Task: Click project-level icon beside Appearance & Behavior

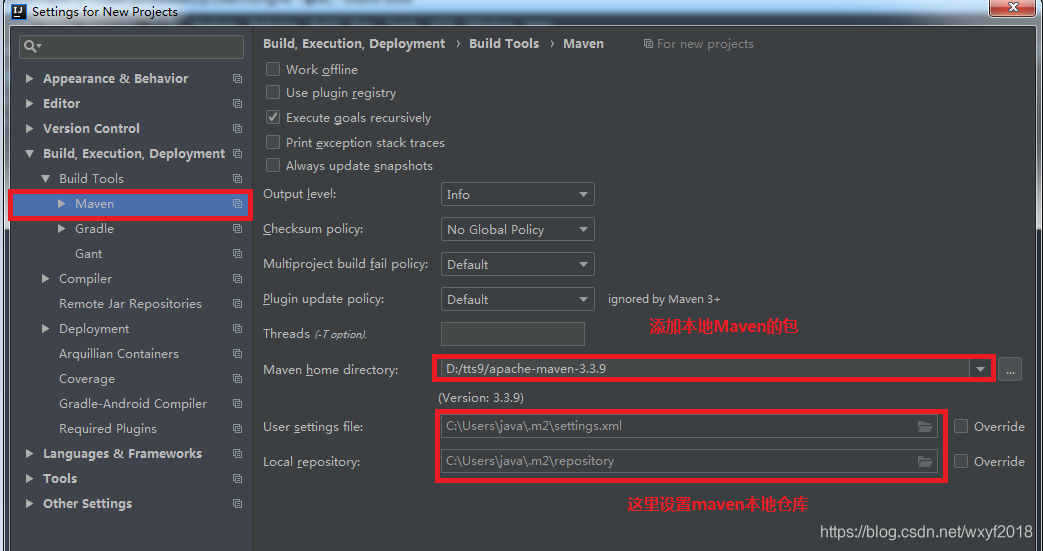Action: click(x=237, y=79)
